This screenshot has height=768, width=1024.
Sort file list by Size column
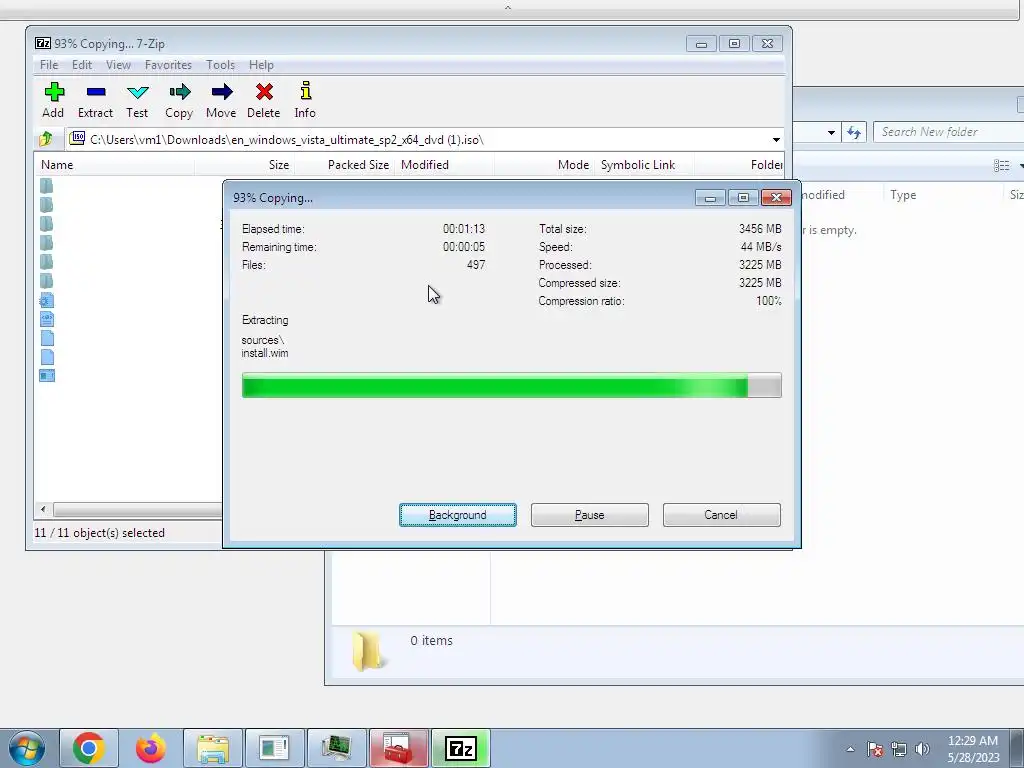(244, 165)
